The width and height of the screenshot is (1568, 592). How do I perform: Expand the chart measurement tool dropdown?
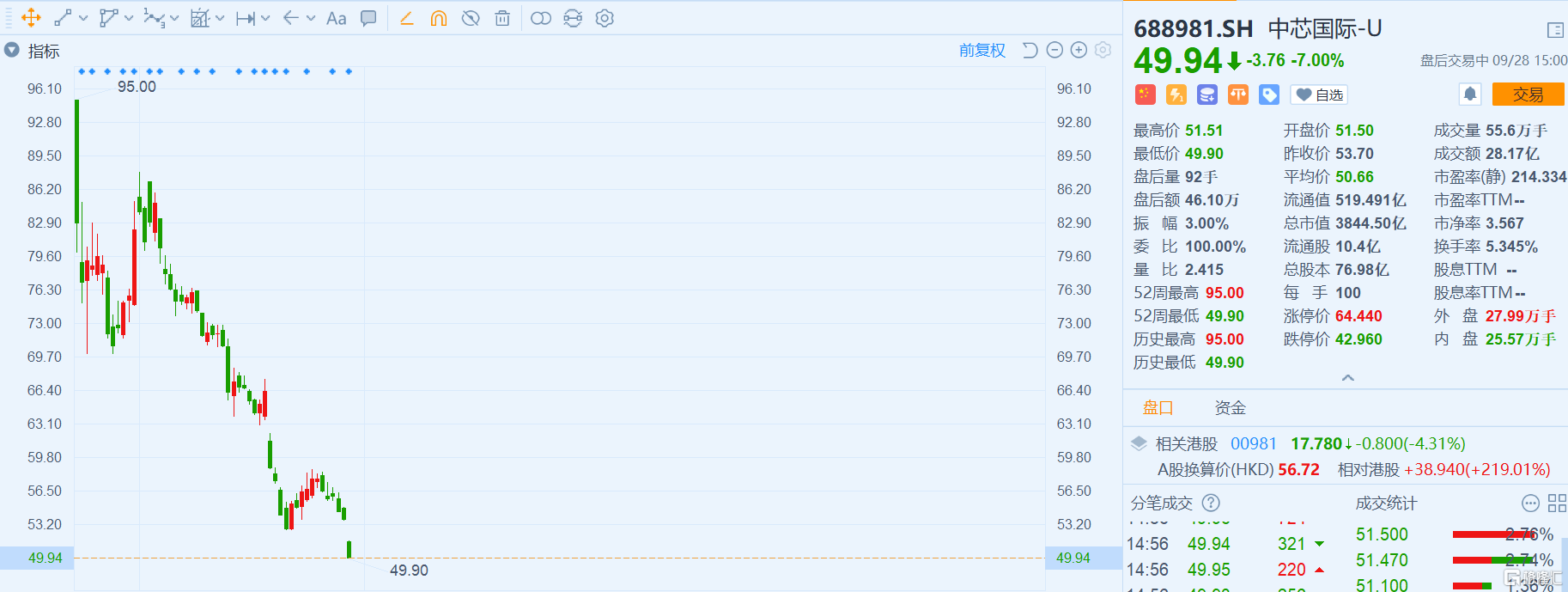[220, 18]
